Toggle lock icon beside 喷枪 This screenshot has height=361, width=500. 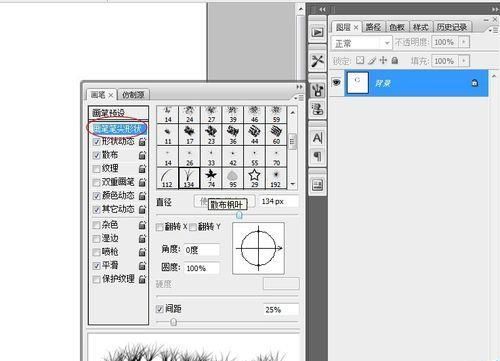click(142, 252)
